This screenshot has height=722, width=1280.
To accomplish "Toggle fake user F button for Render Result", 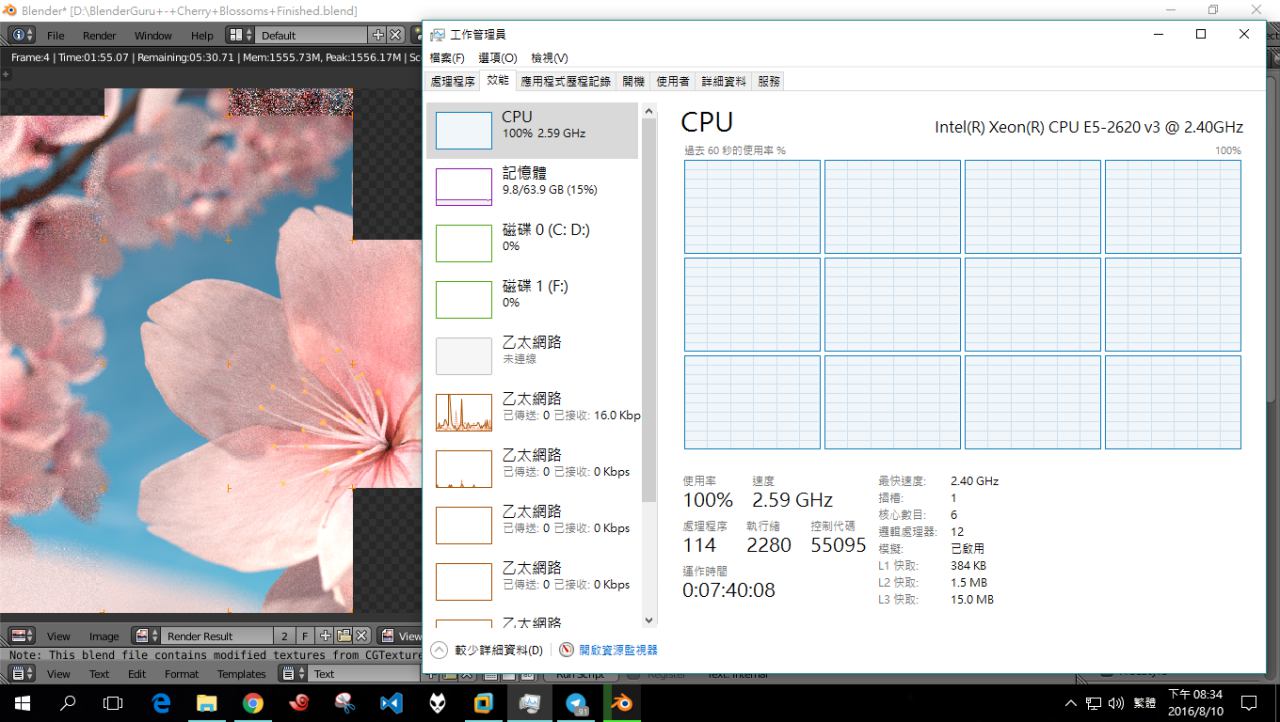I will click(x=305, y=636).
